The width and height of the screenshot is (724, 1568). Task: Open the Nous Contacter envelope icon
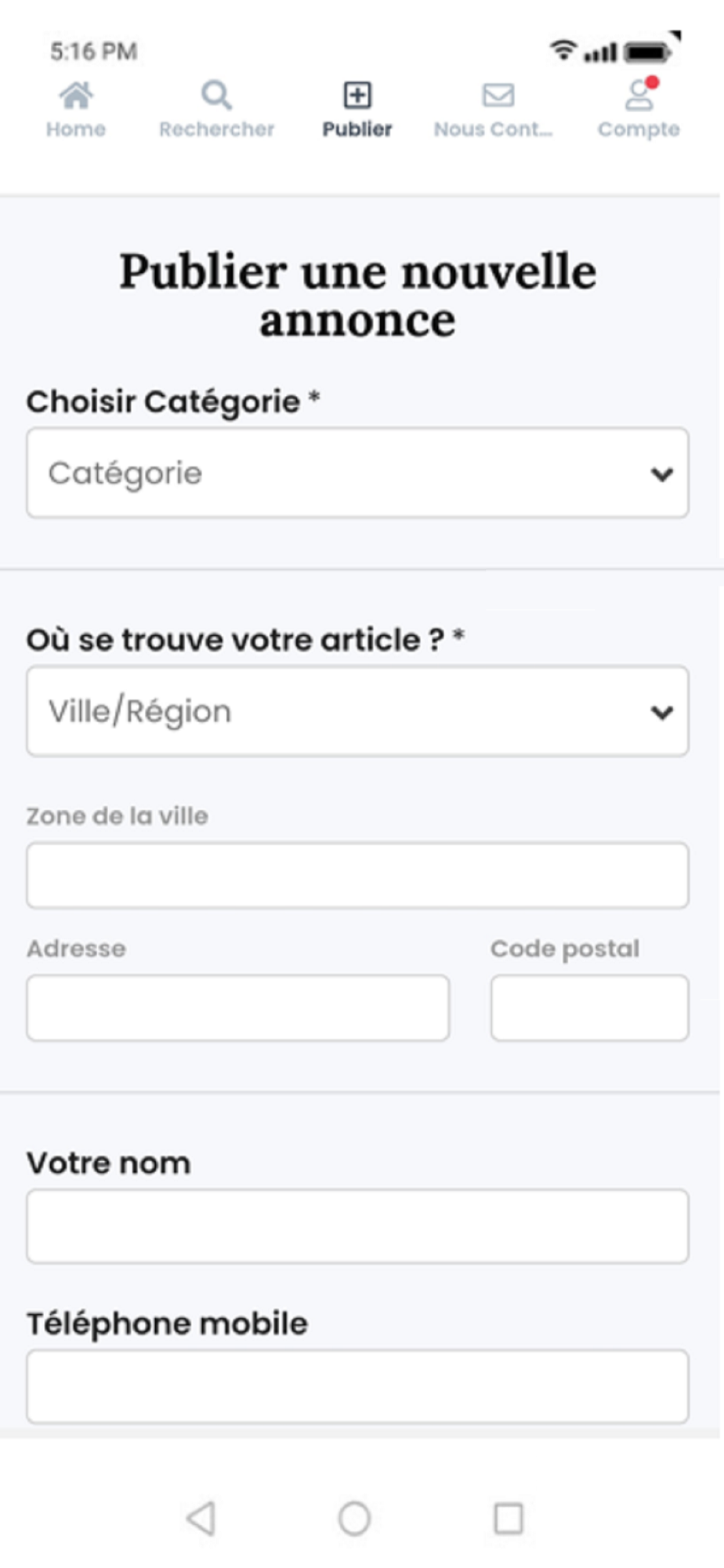coord(498,96)
